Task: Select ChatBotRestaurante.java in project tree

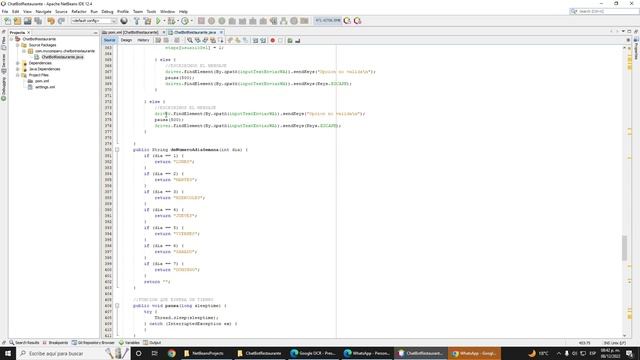Action: tap(62, 57)
